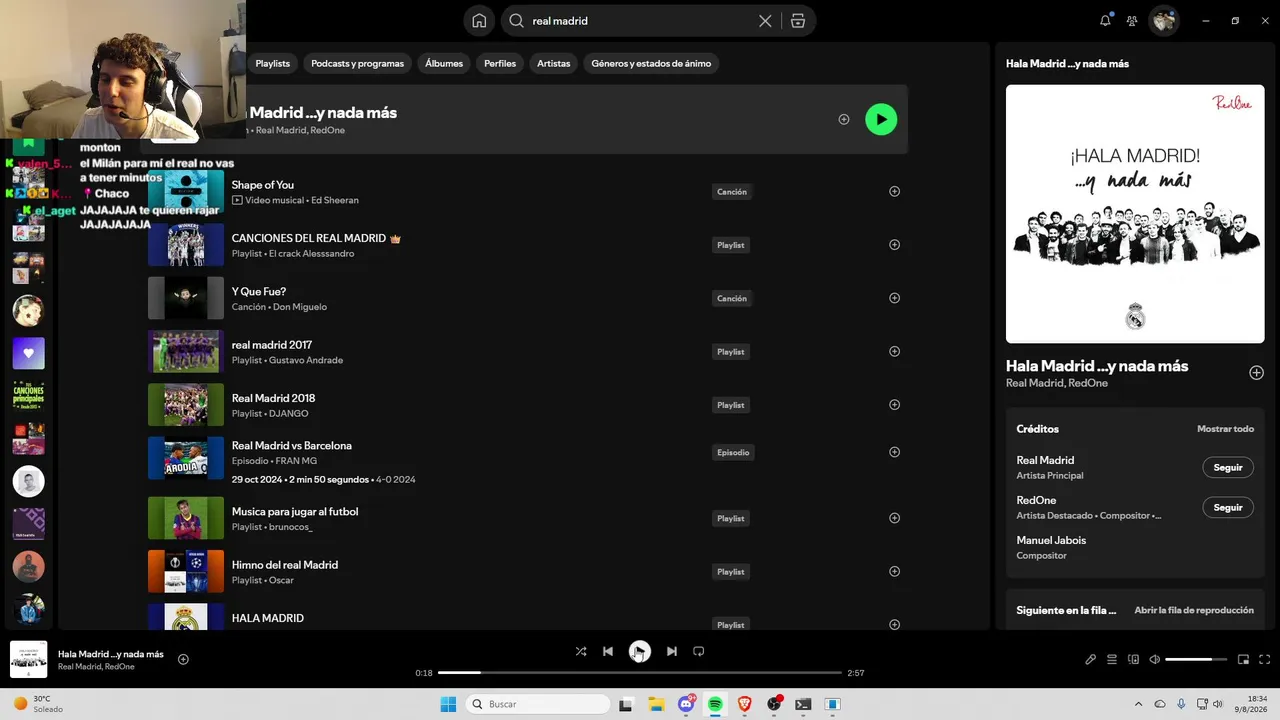Show lyrics with microphone icon

(1091, 659)
